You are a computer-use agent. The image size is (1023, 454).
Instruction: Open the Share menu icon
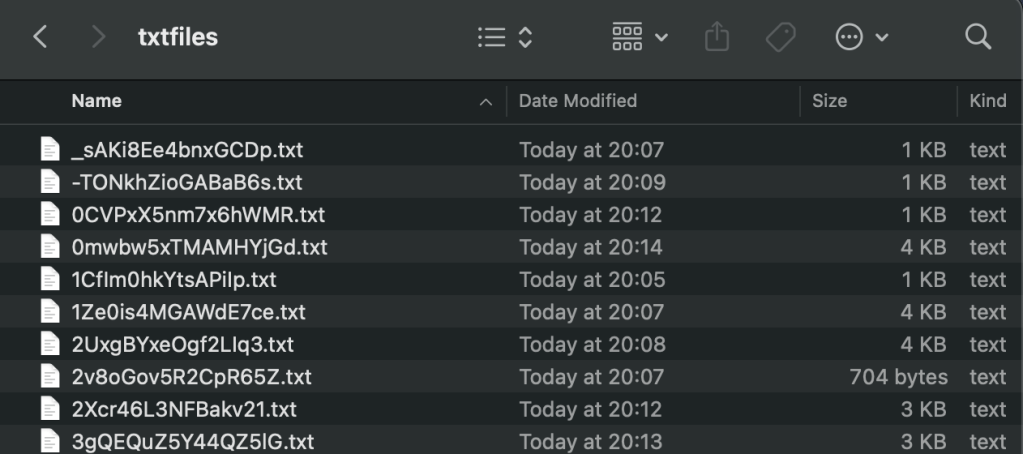pos(716,38)
